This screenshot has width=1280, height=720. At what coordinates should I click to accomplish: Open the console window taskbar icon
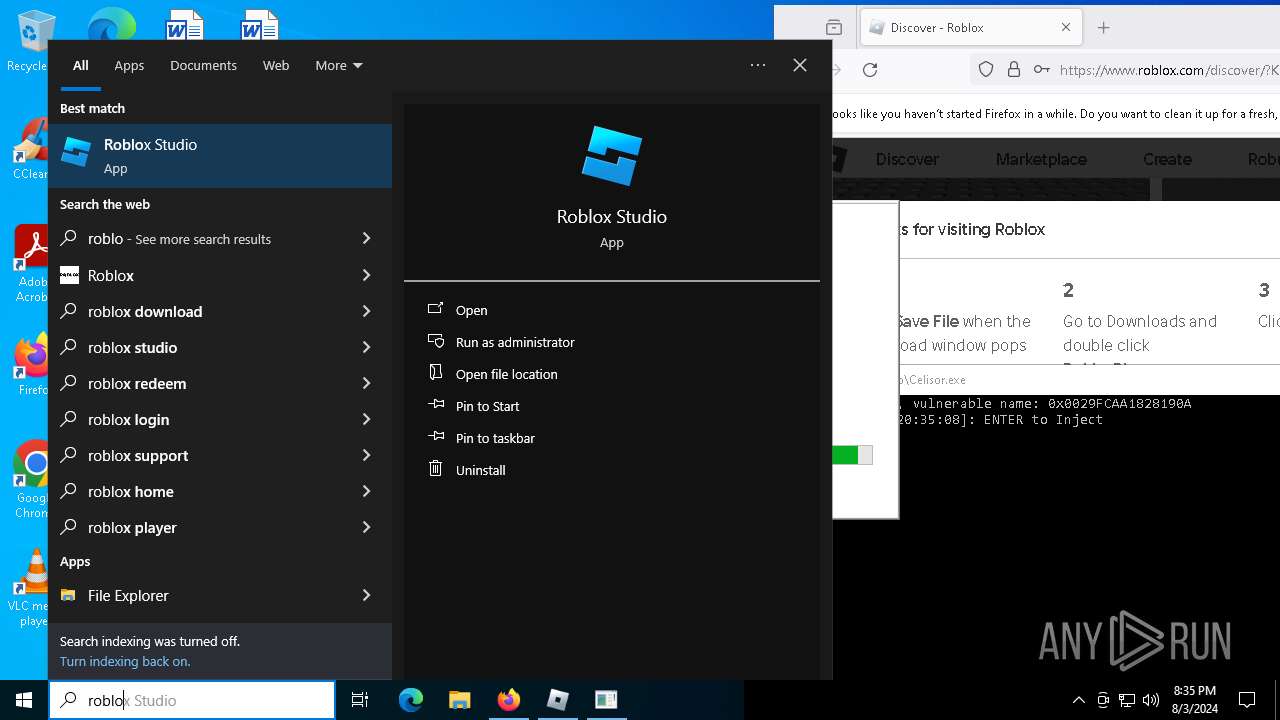click(606, 700)
